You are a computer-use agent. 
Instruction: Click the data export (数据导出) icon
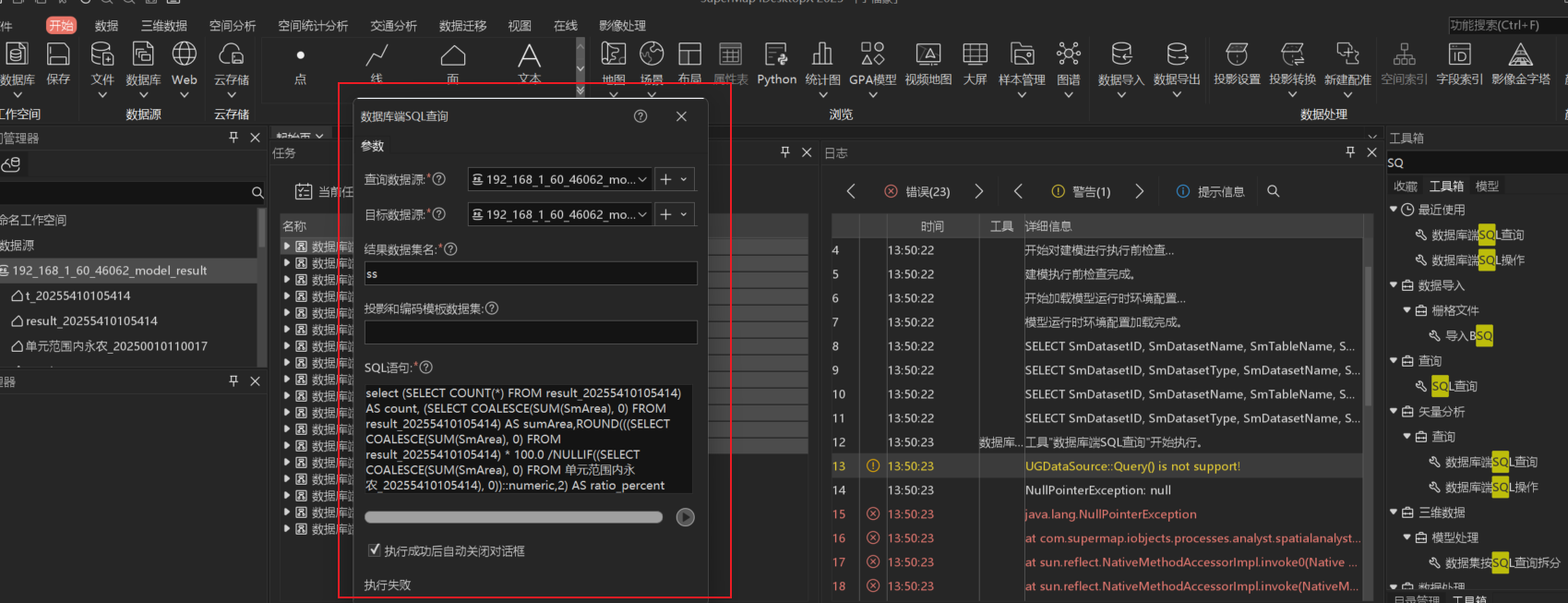click(x=1177, y=54)
